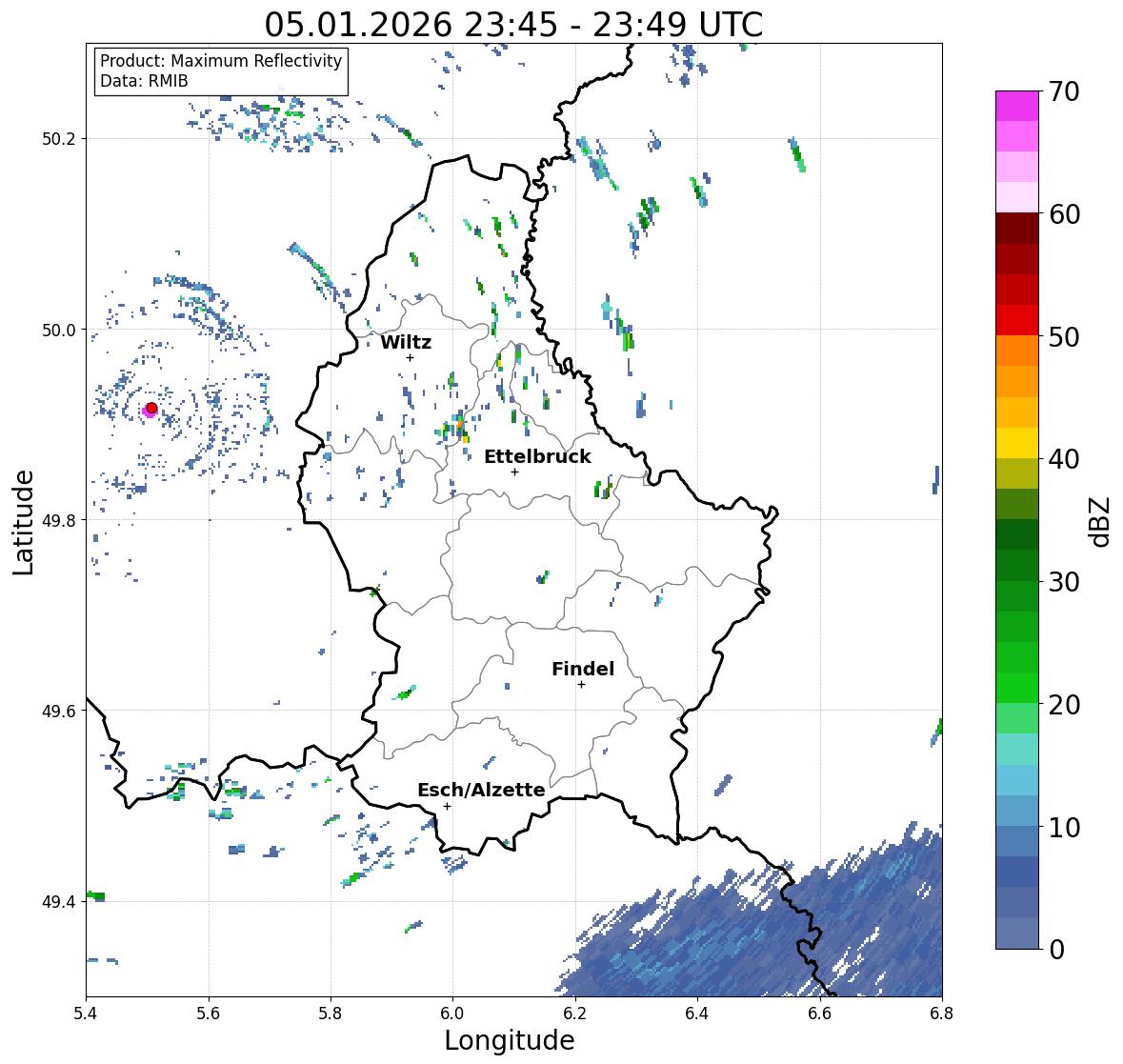Click the latitude tick label 49.8
The width and height of the screenshot is (1123, 1064).
point(57,520)
